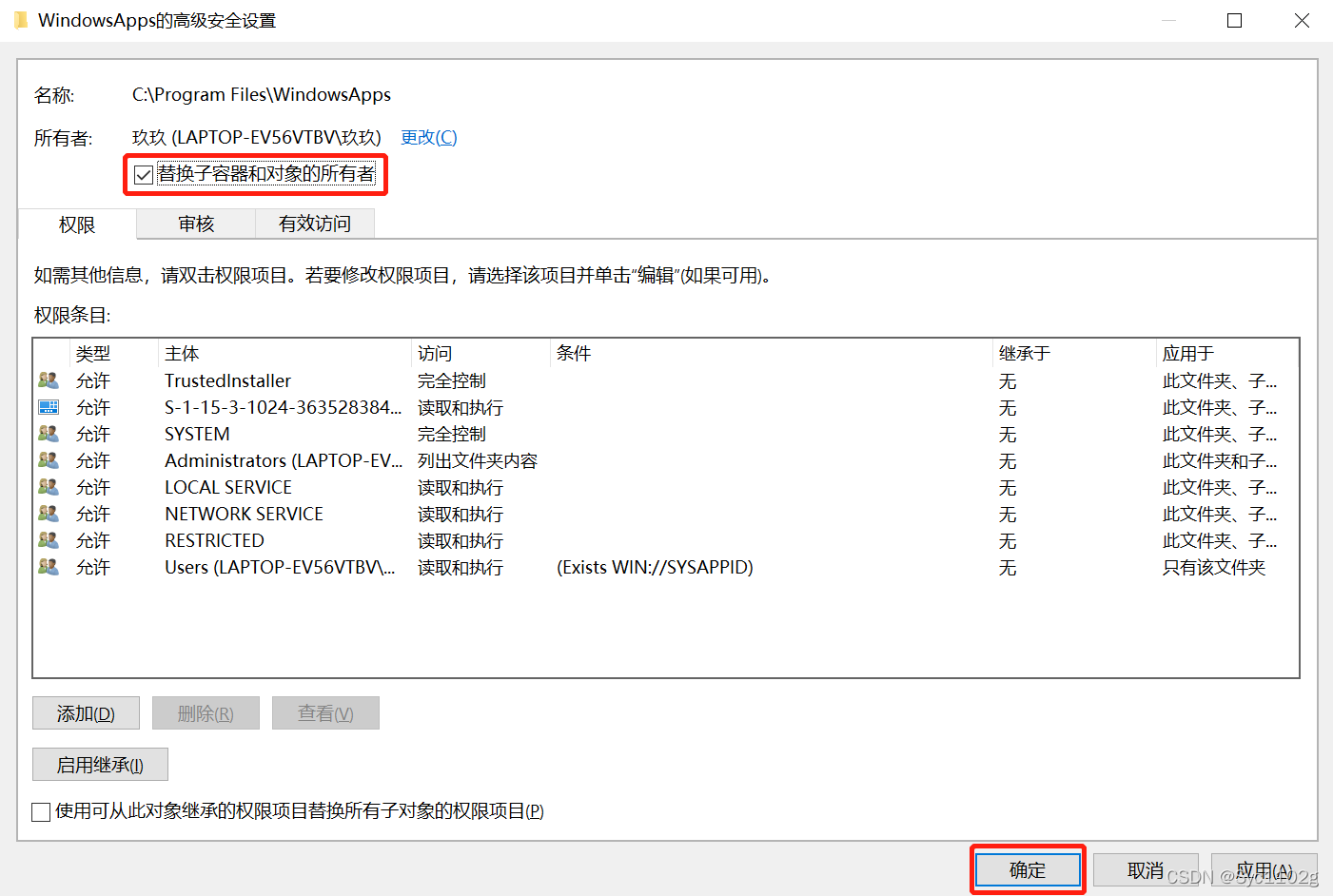Click 读取和执行 in the RESTRICTED row

point(461,540)
